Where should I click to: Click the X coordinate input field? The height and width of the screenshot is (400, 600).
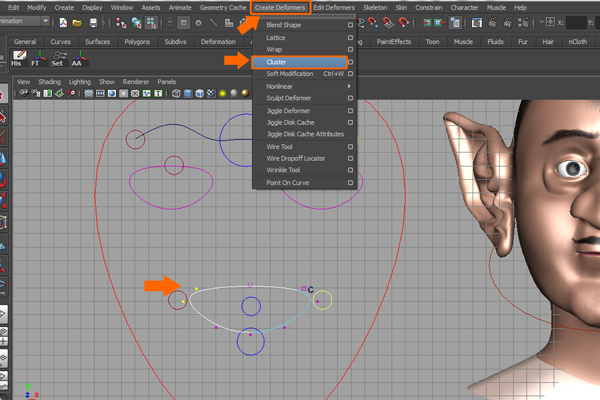pyautogui.click(x=576, y=23)
